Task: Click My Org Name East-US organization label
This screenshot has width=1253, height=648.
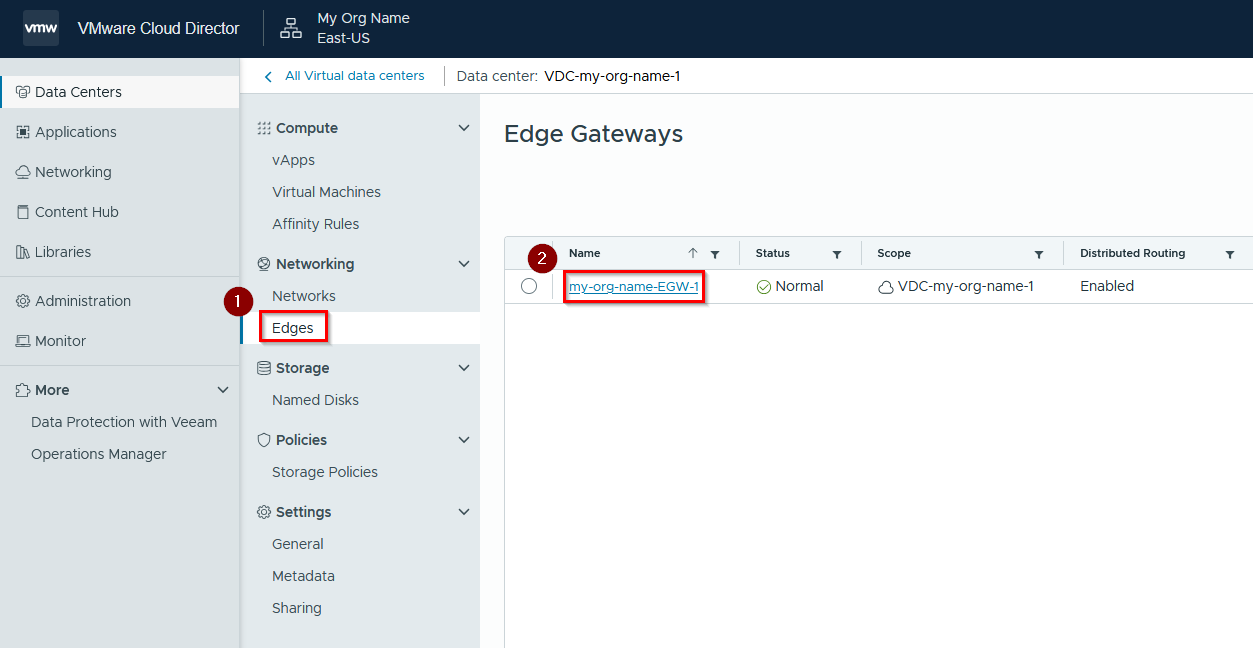Action: coord(363,28)
